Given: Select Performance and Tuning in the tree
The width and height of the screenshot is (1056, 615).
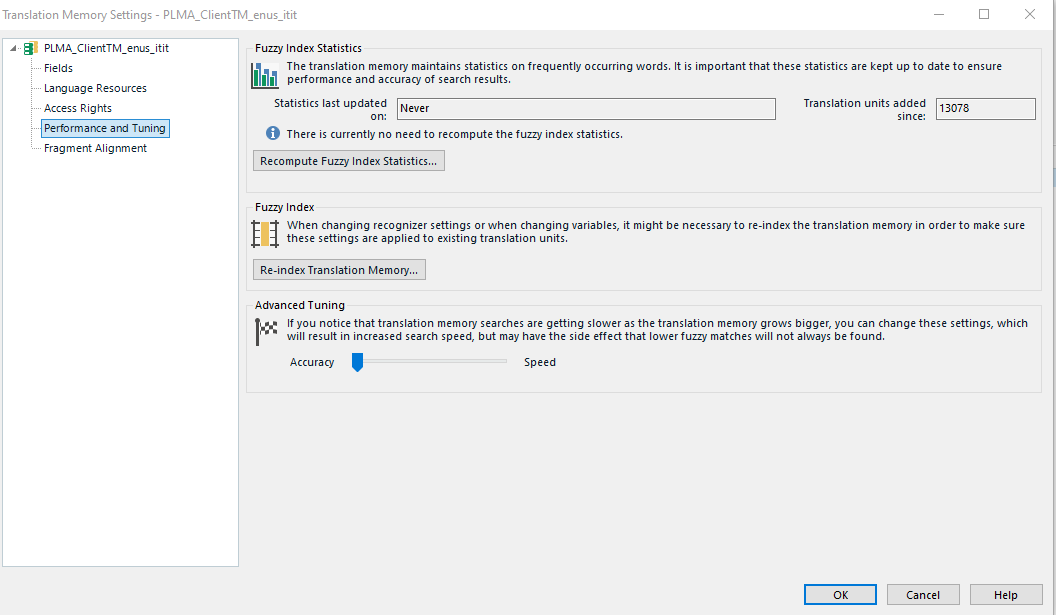Looking at the screenshot, I should tap(105, 128).
